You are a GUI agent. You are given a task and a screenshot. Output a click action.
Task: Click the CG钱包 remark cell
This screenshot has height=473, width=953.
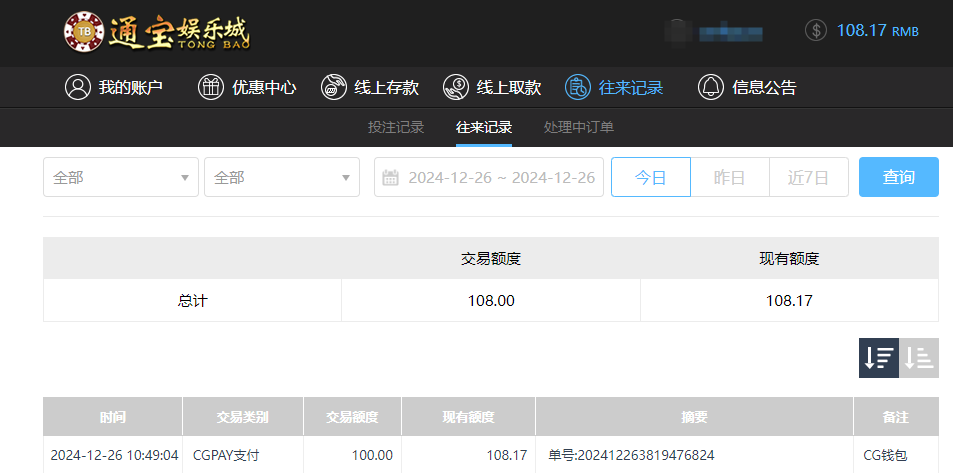click(884, 455)
